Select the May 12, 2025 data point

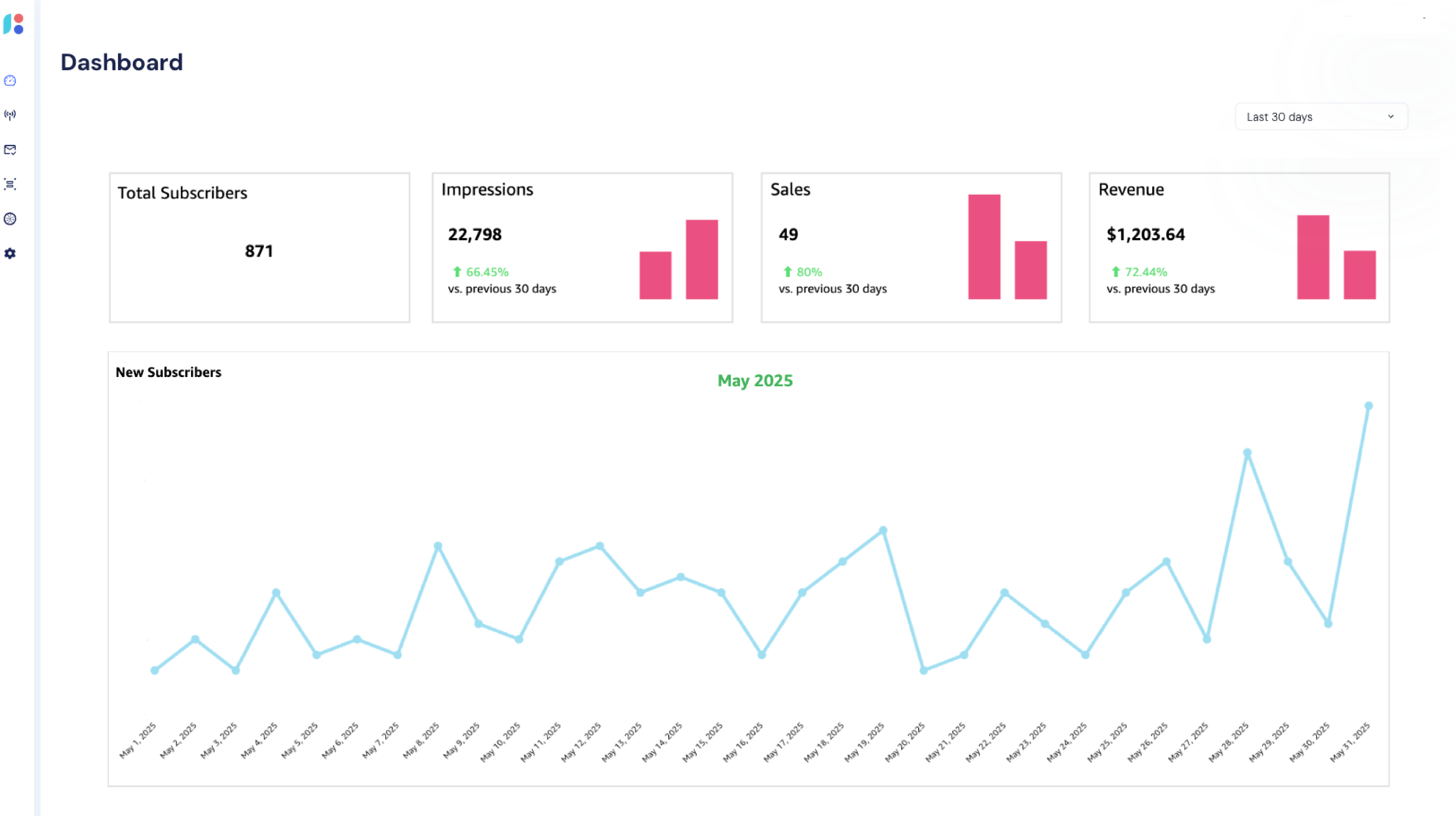600,546
